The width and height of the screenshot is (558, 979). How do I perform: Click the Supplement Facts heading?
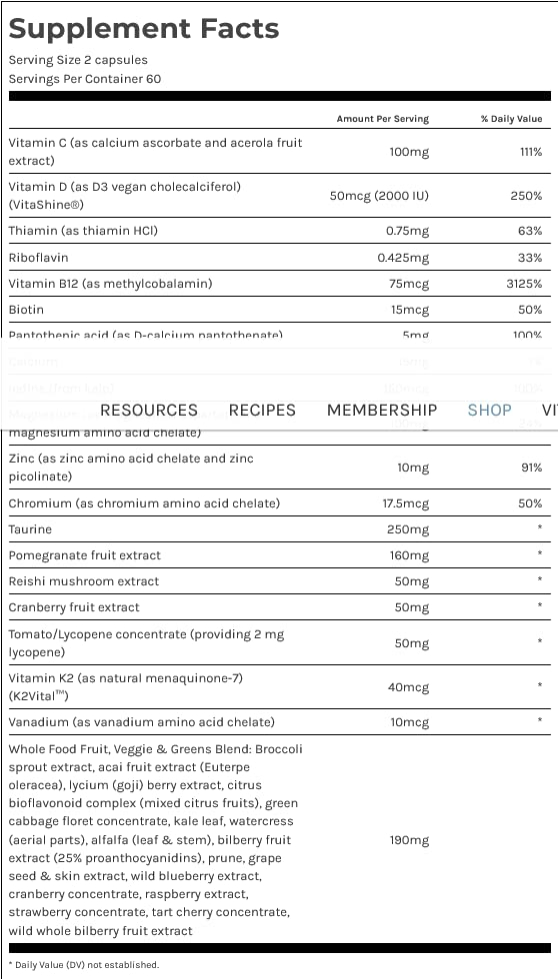point(144,29)
